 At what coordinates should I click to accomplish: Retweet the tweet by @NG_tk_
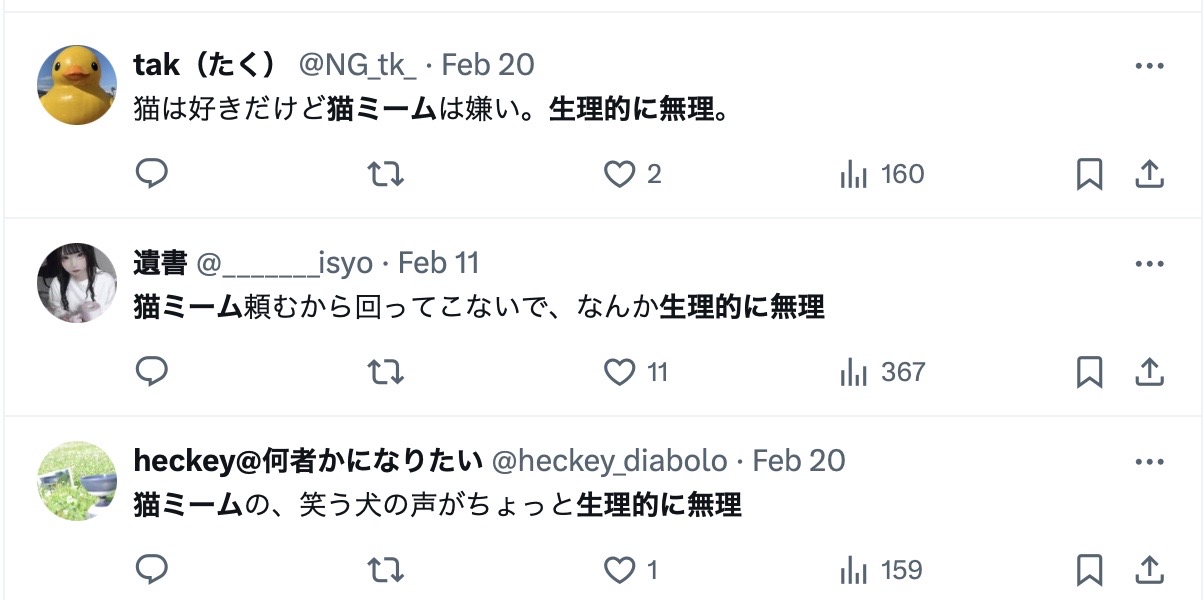385,174
